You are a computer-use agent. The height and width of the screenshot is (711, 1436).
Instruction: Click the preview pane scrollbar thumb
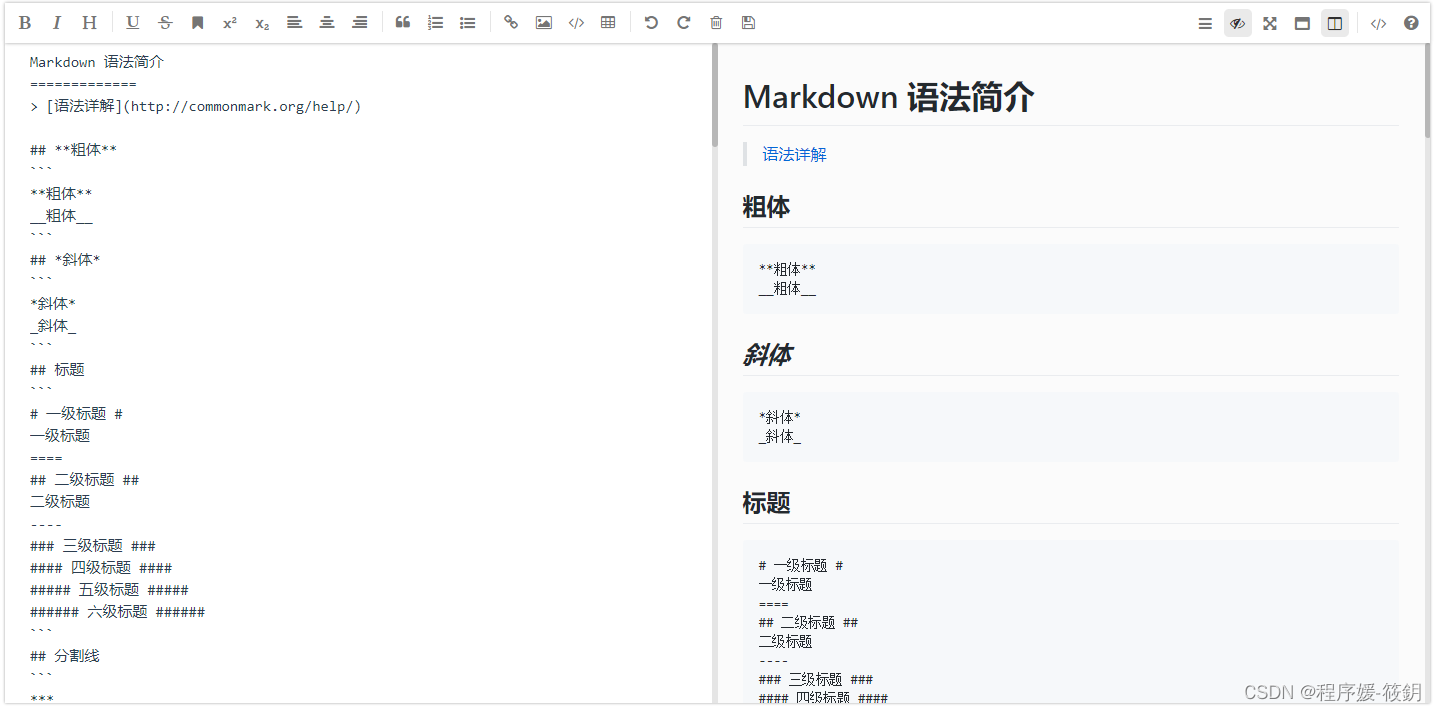[1428, 90]
